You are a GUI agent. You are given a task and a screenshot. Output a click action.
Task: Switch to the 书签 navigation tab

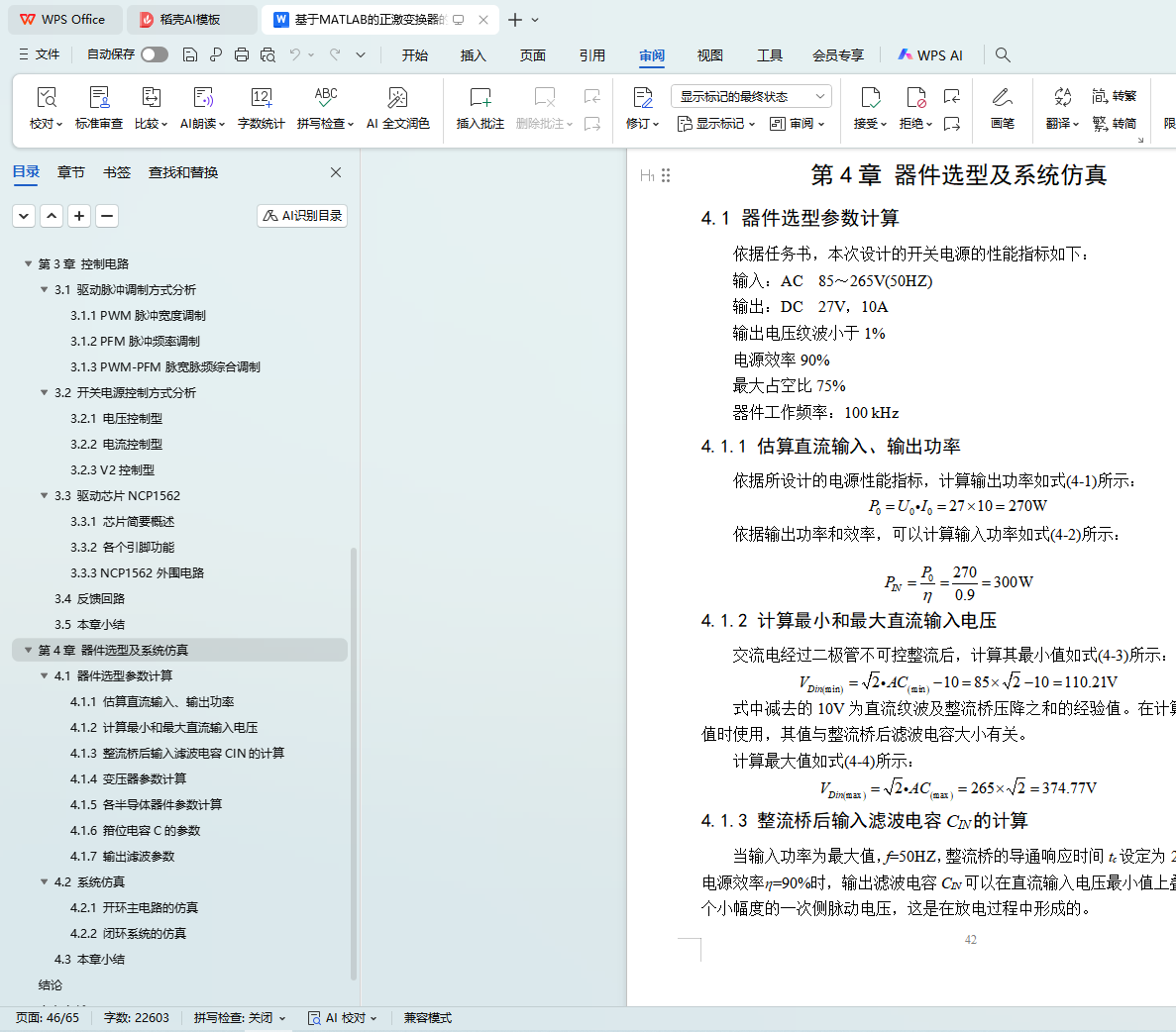pyautogui.click(x=117, y=172)
